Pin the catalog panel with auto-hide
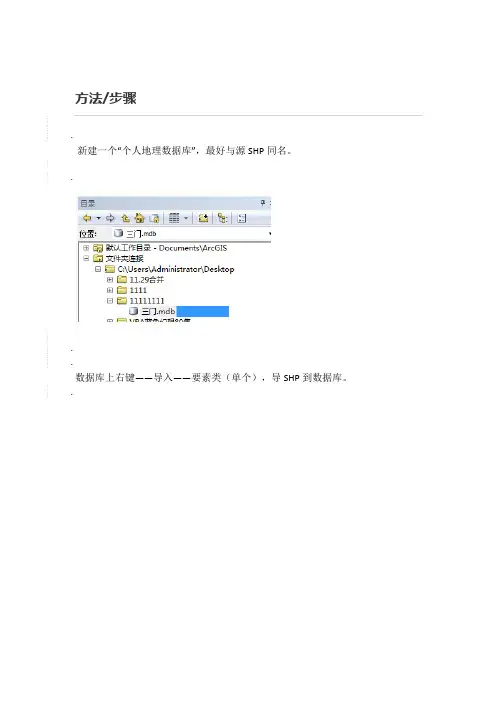The image size is (496, 702). click(x=263, y=203)
